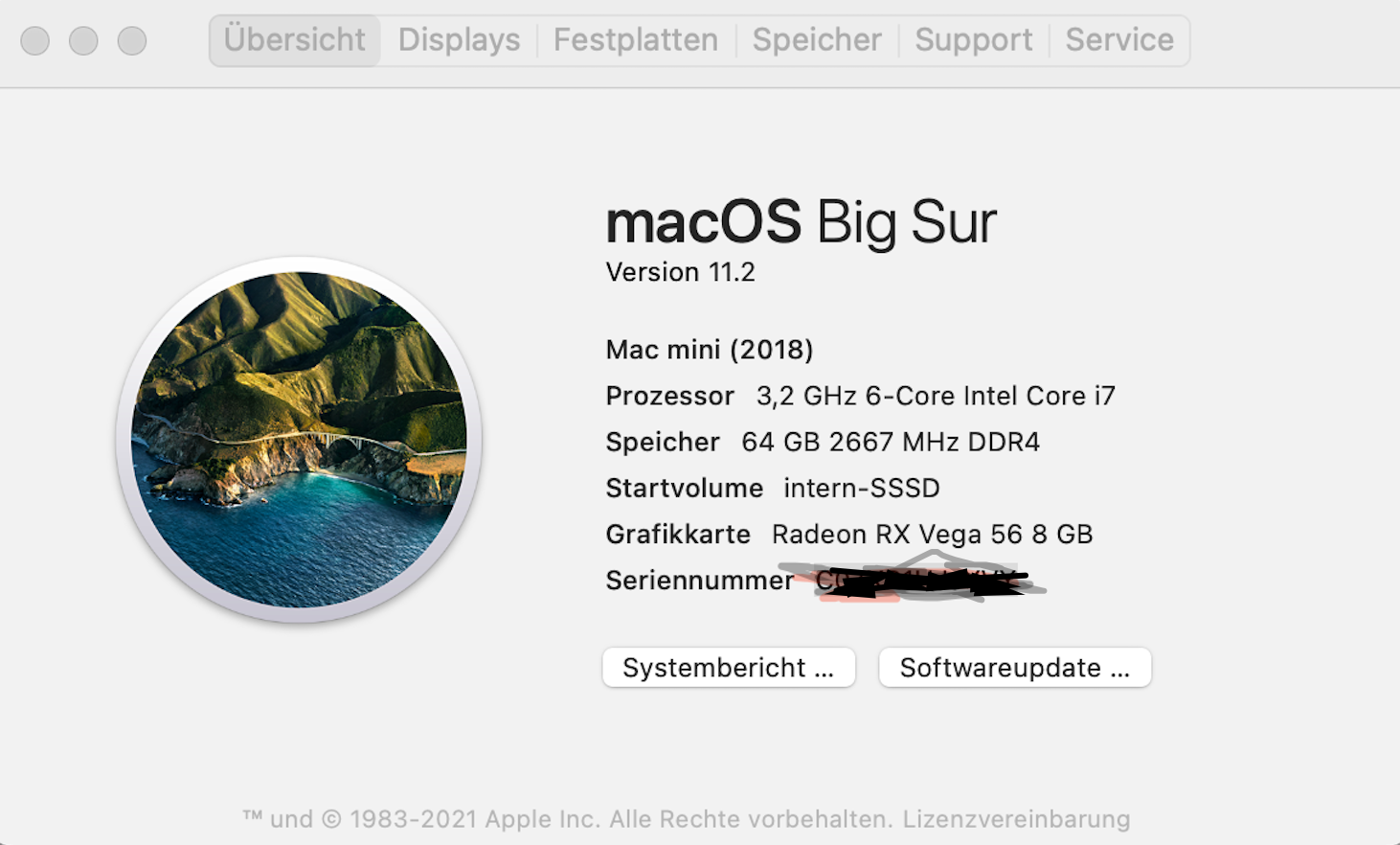This screenshot has height=845, width=1400.
Task: Click the 64 GB 2667 MHz DDR4 text
Action: [890, 442]
